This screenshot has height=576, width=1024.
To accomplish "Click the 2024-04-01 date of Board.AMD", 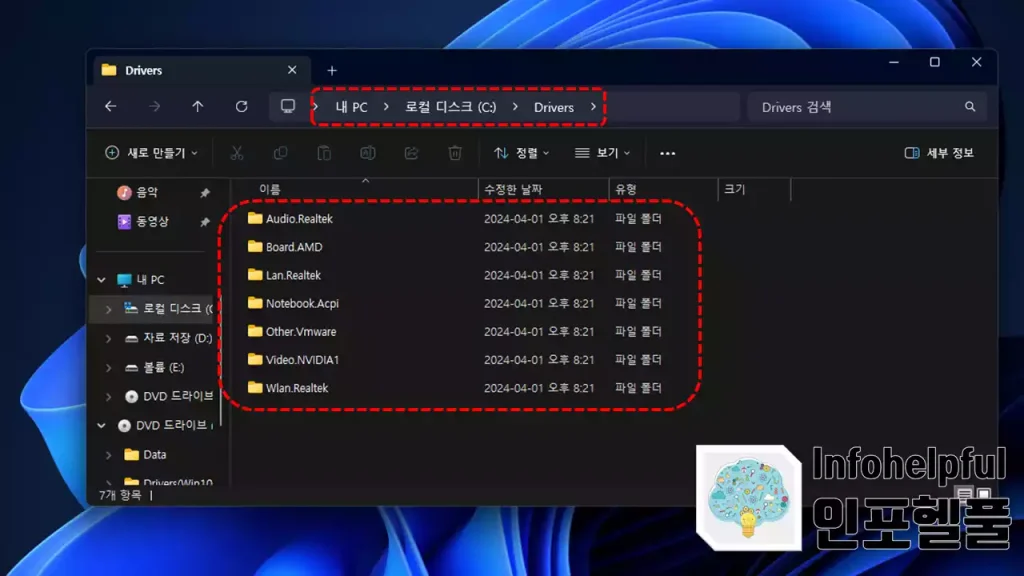I will click(539, 247).
